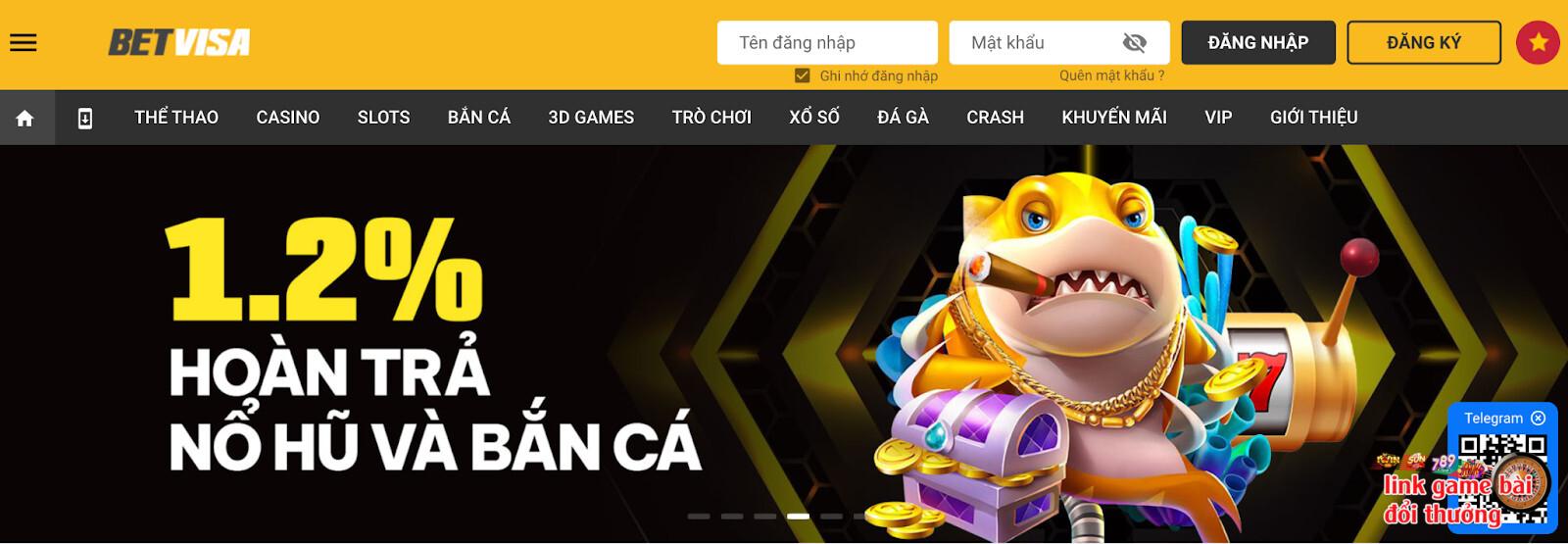
Task: Toggle password visibility eye icon
Action: pos(1135,43)
